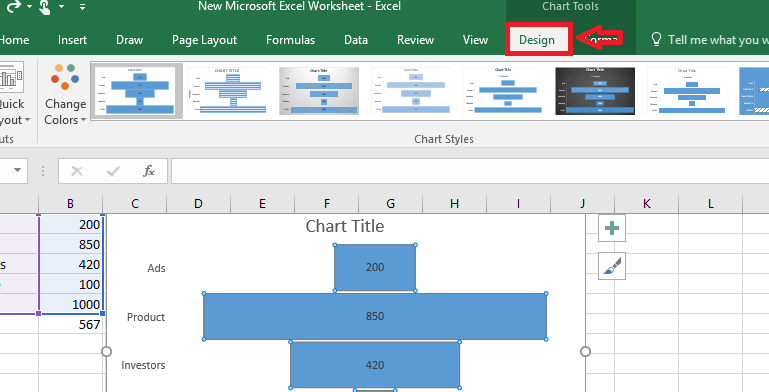Switch to the Data tab

pos(356,40)
